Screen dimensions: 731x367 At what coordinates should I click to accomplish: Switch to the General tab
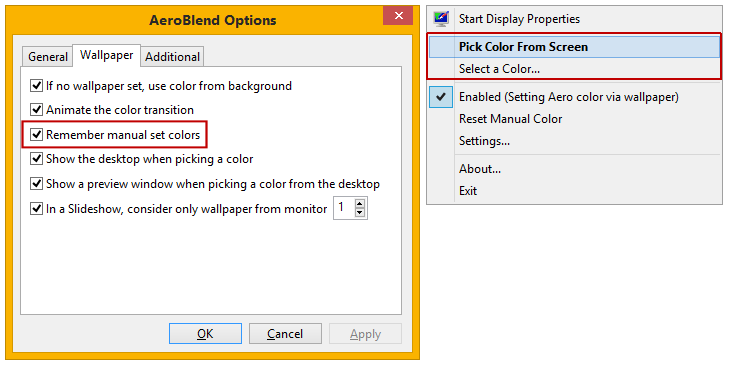coord(48,57)
